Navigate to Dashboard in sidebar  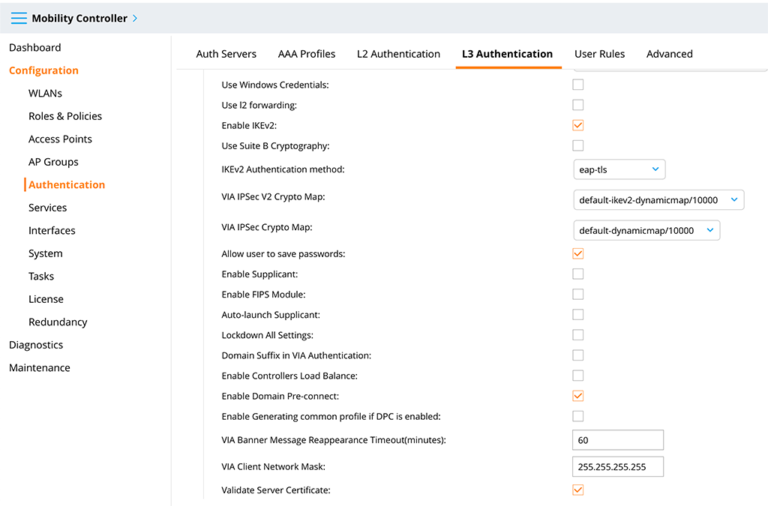pyautogui.click(x=35, y=48)
